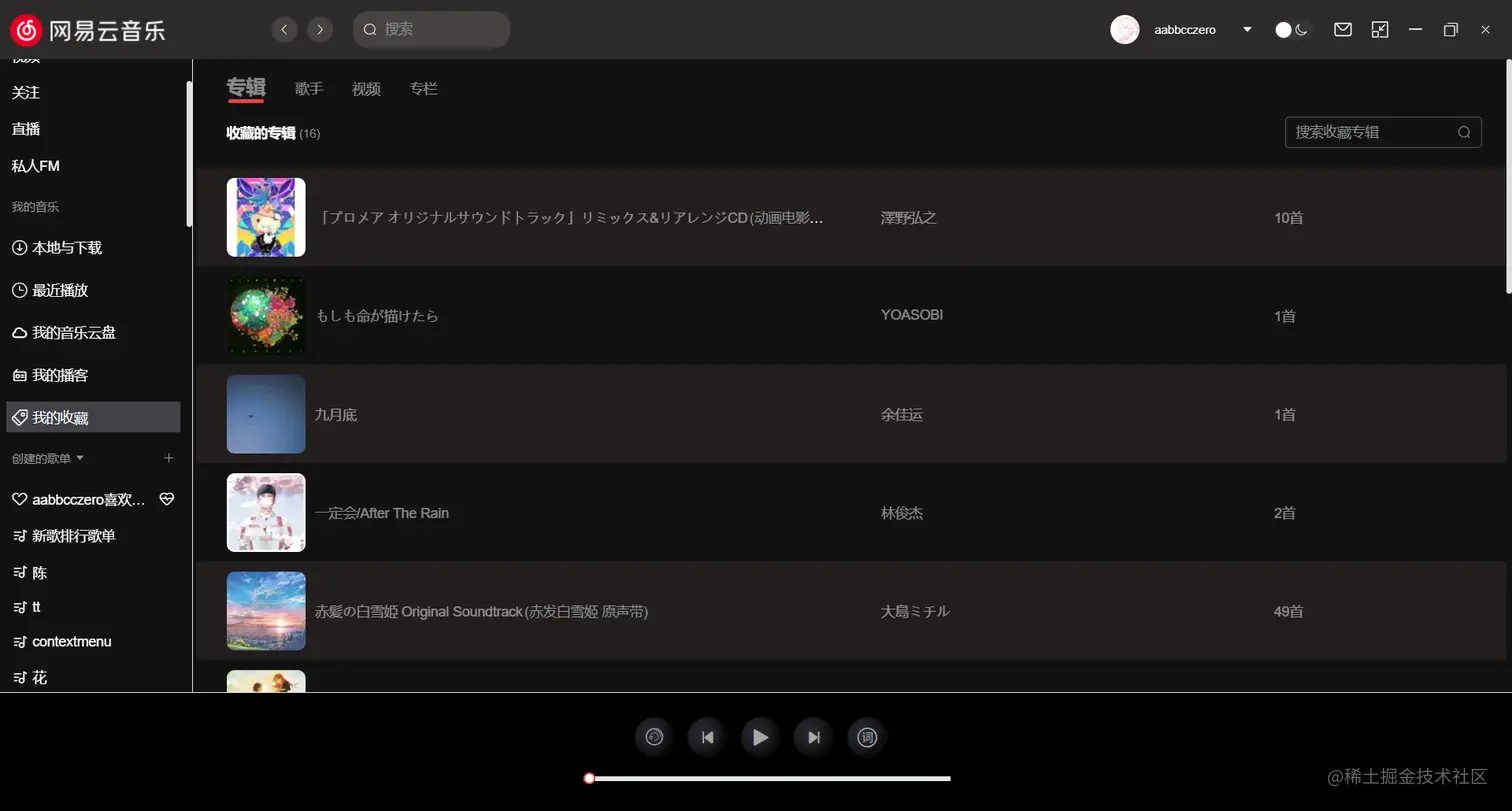Click artist YOASOBI

point(912,315)
